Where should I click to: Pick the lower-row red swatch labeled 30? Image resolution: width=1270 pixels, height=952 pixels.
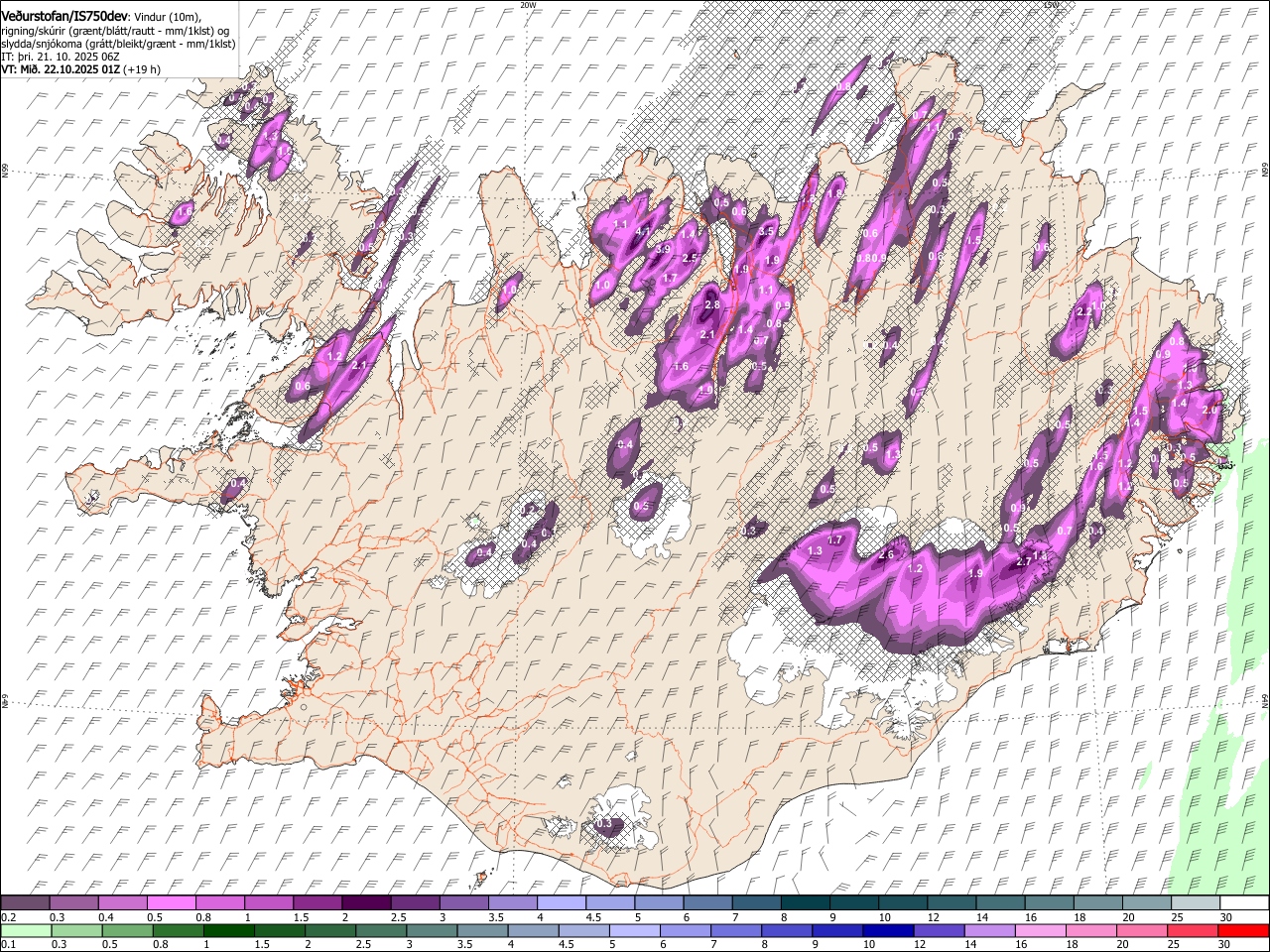point(1242,931)
